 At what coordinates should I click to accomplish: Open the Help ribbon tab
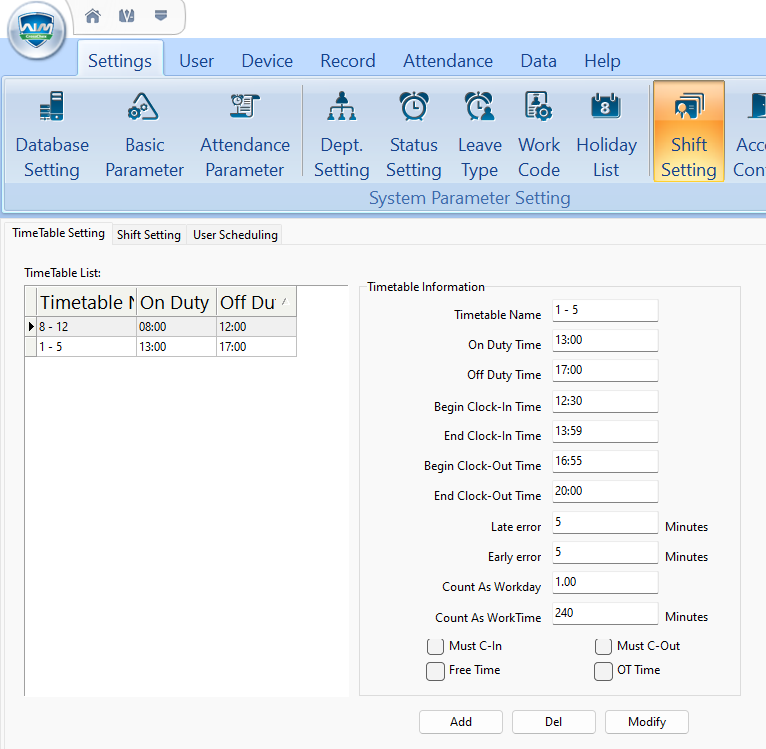coord(602,61)
